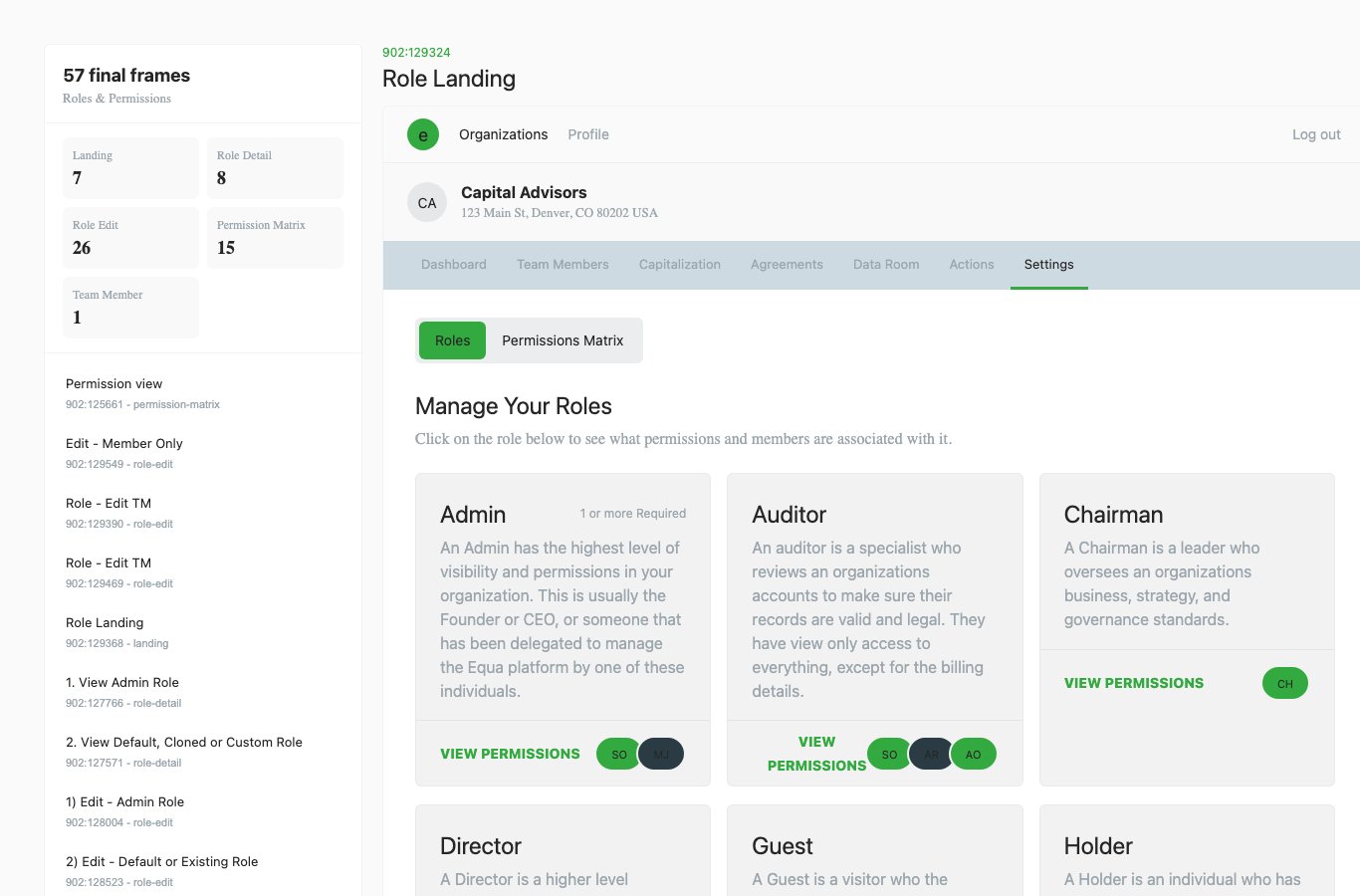1360x896 pixels.
Task: Open the Auditor role card title
Action: 790,515
